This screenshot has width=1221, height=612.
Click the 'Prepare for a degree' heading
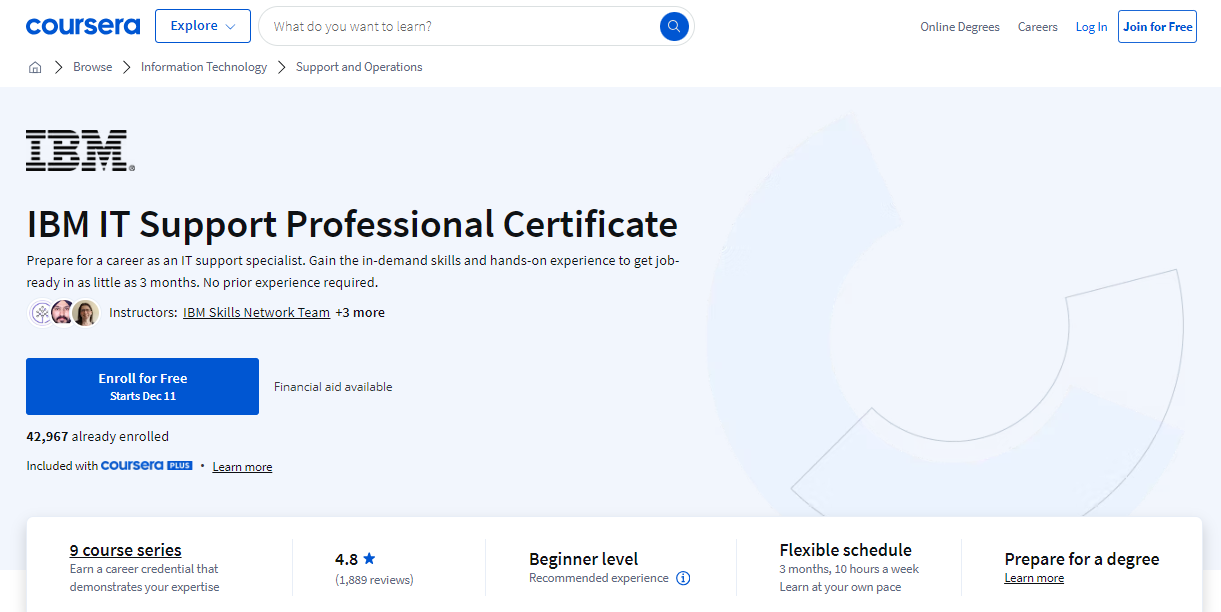(x=1082, y=559)
